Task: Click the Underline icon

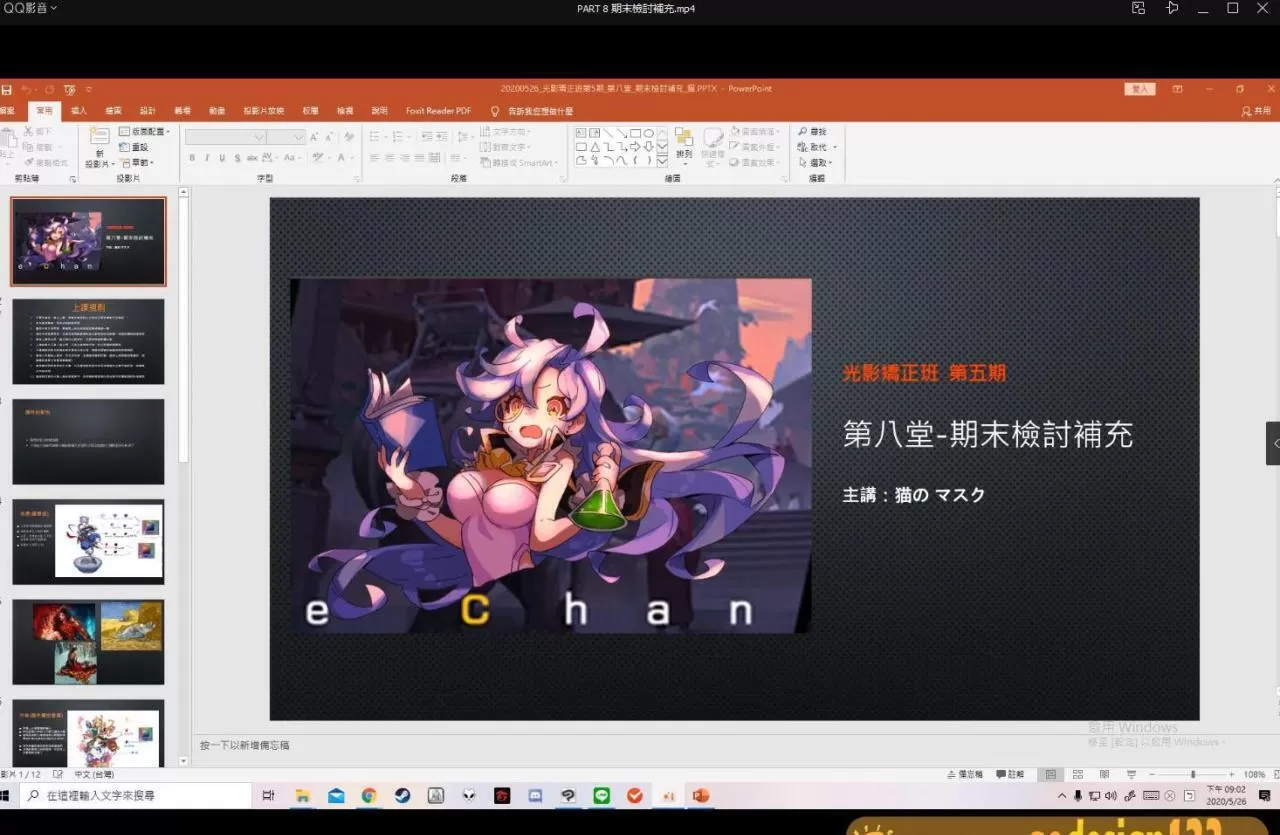Action: [221, 156]
